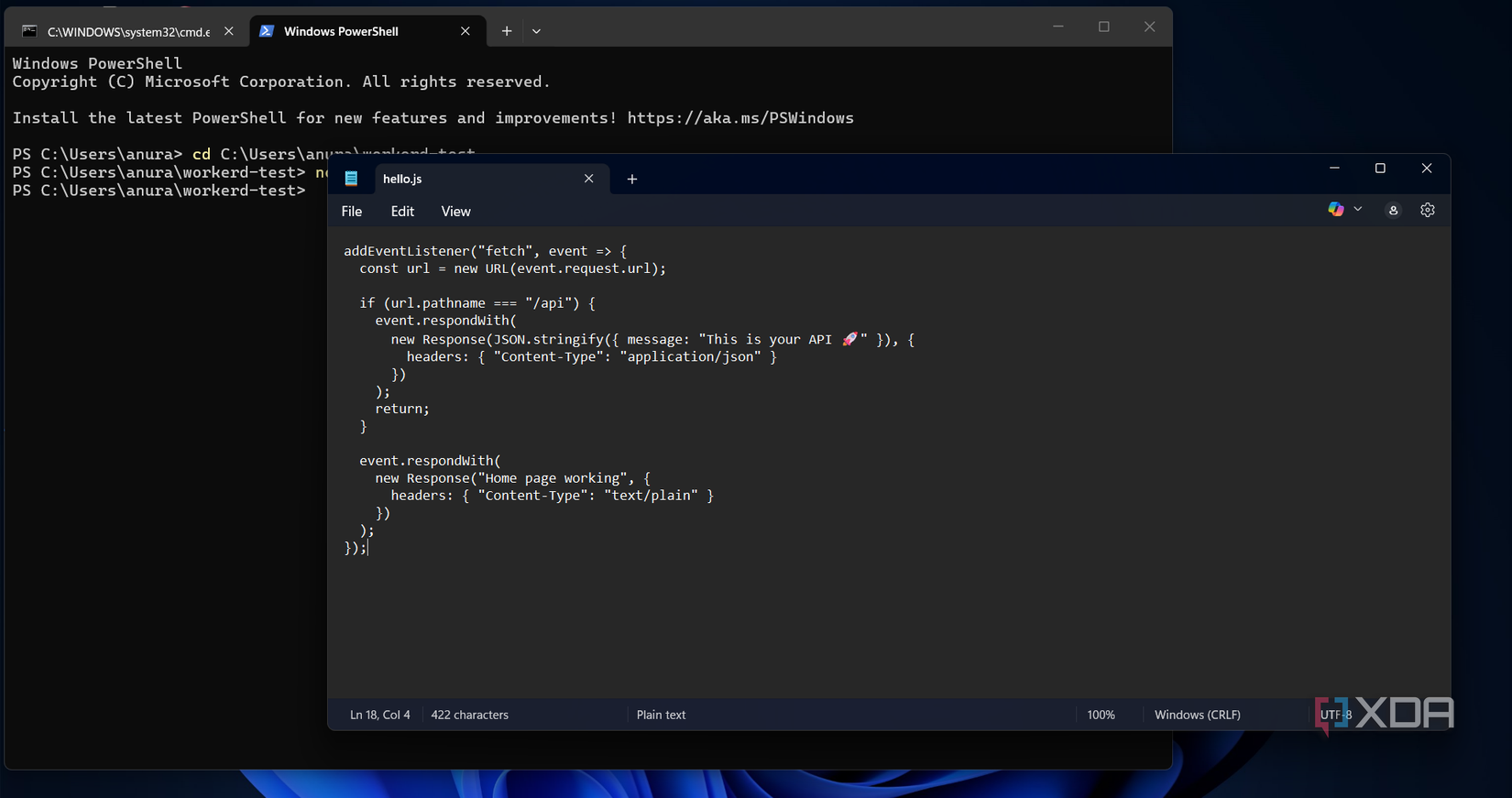Click the cmd icon on the Terminal tab
1512x798 pixels.
tap(29, 31)
